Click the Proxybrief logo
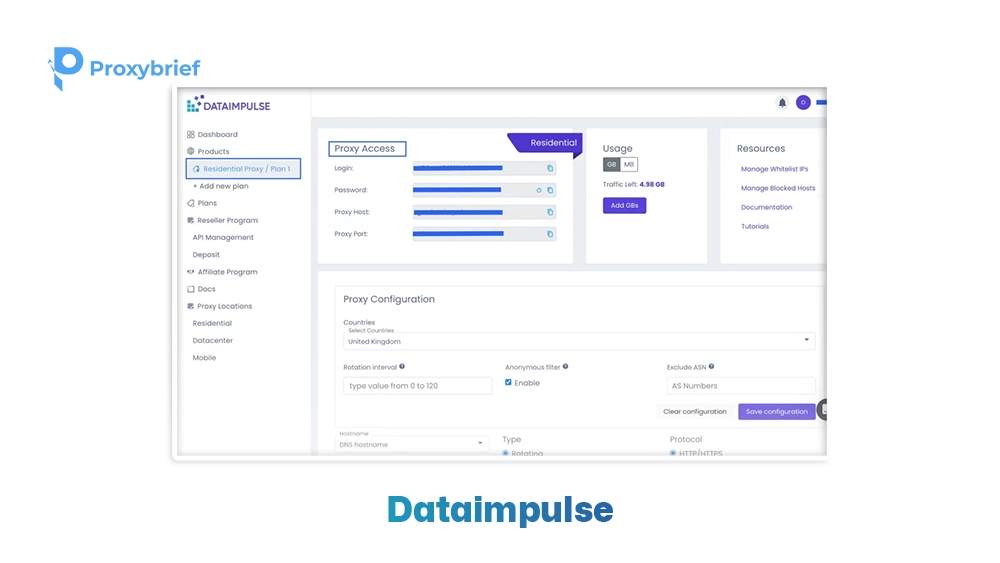 point(124,68)
